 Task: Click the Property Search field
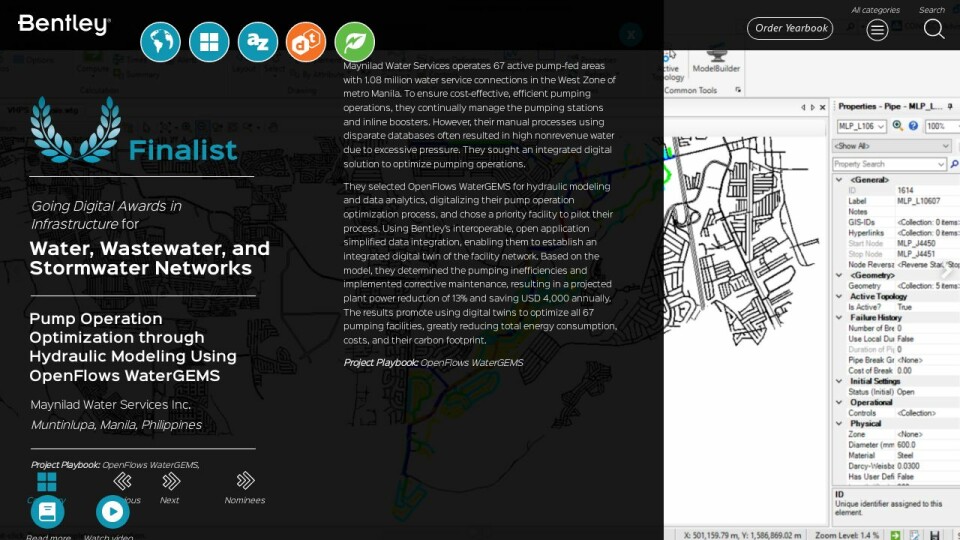[889, 164]
